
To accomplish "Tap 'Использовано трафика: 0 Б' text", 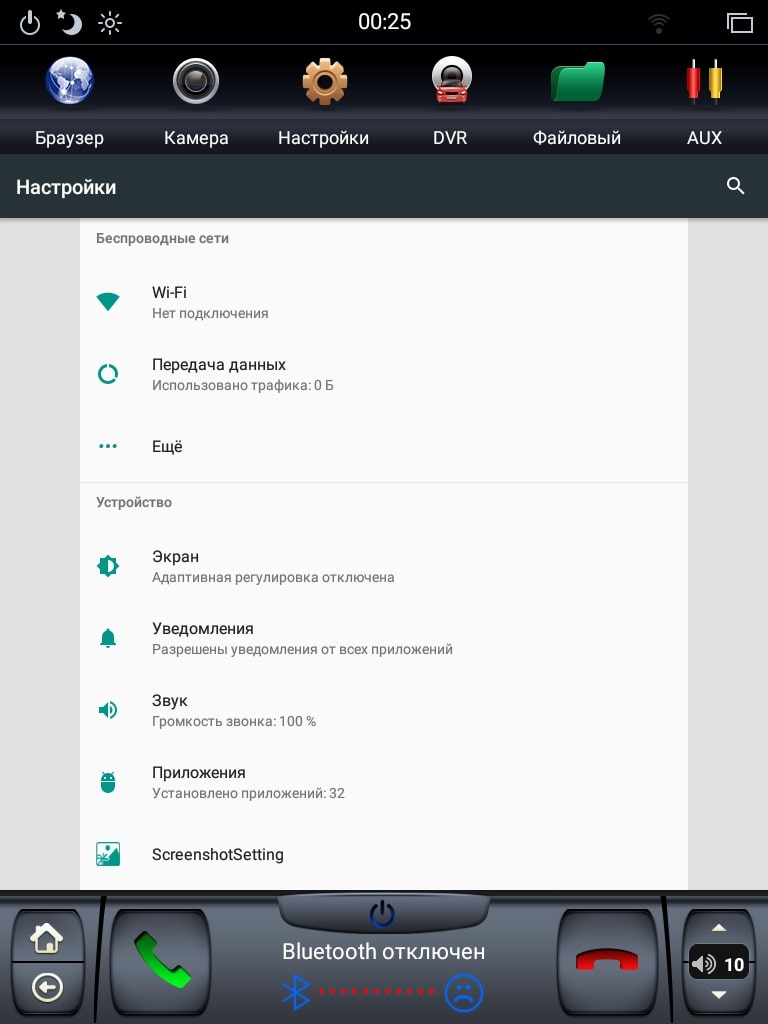I will coord(243,385).
